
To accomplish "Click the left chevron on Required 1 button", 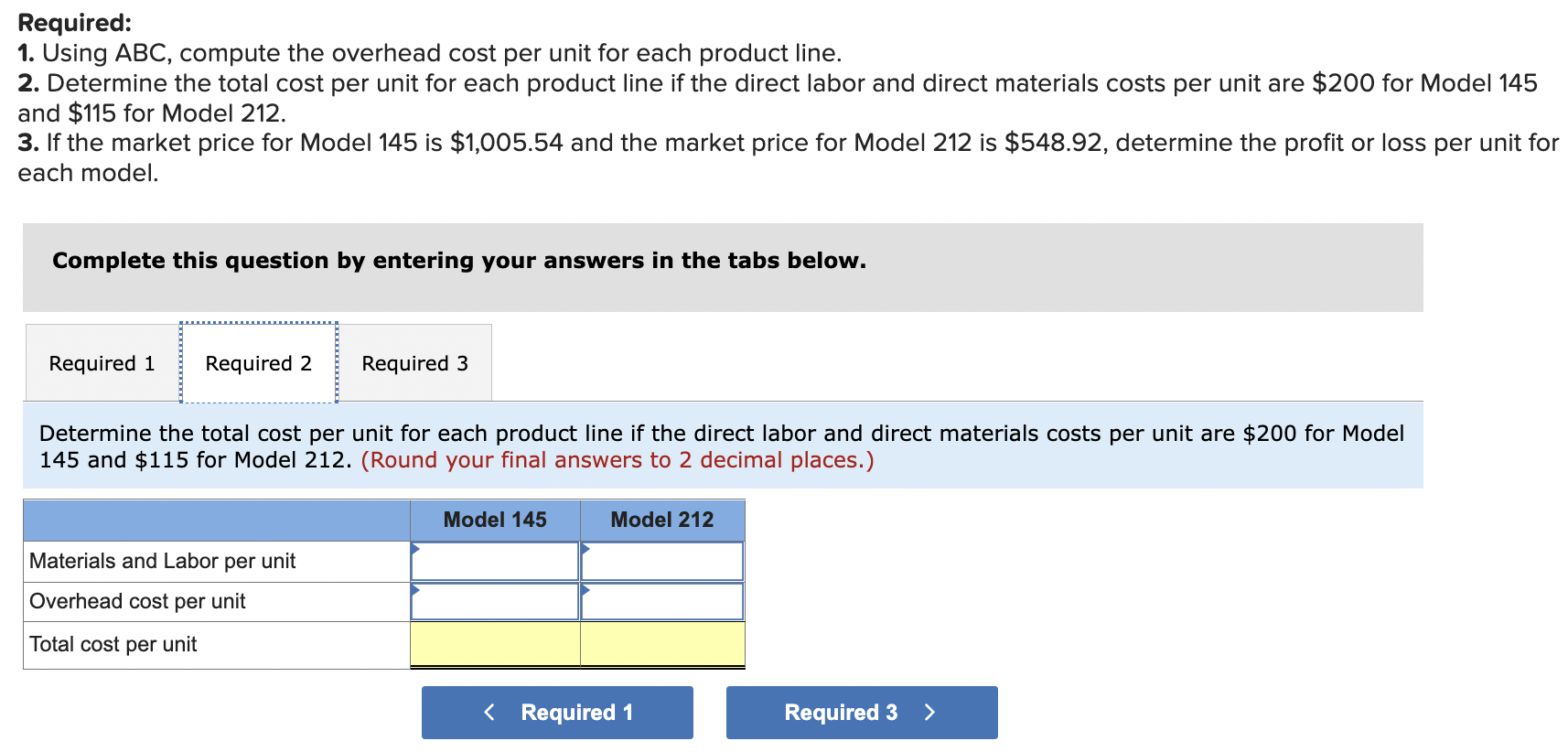I will 489,712.
